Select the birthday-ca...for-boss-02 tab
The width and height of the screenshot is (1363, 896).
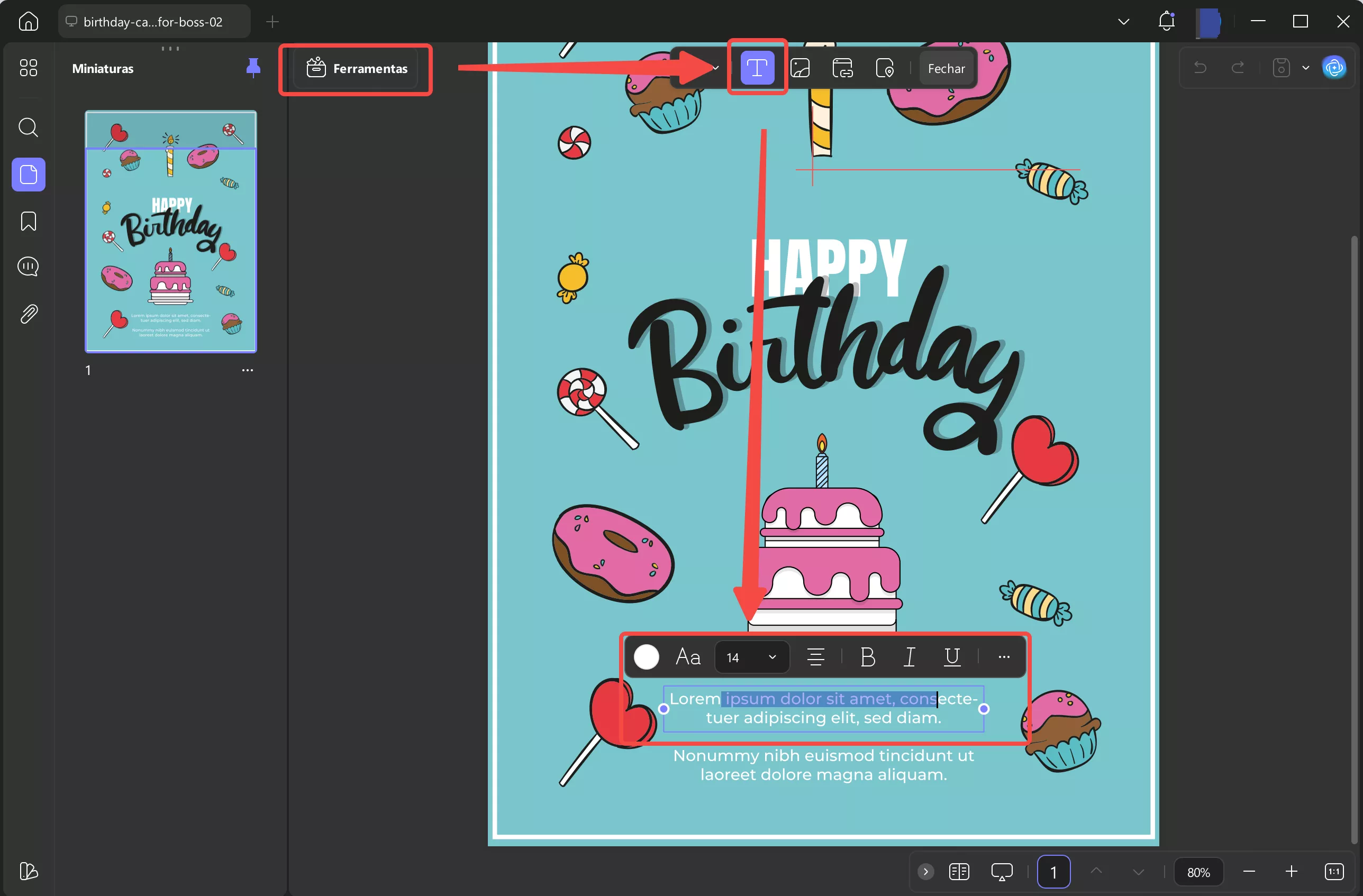[x=152, y=22]
